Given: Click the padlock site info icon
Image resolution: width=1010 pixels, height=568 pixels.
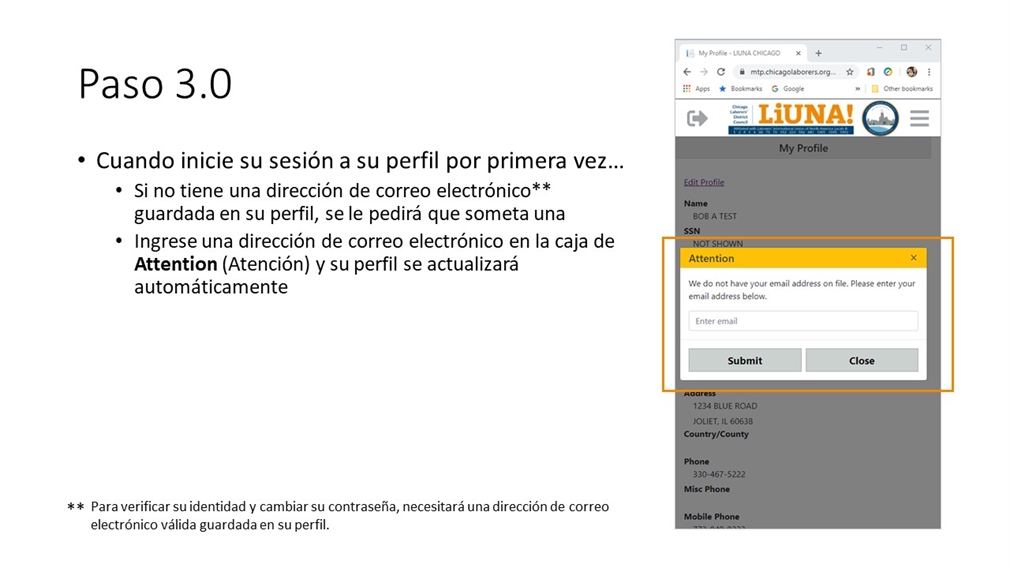Looking at the screenshot, I should coord(742,72).
